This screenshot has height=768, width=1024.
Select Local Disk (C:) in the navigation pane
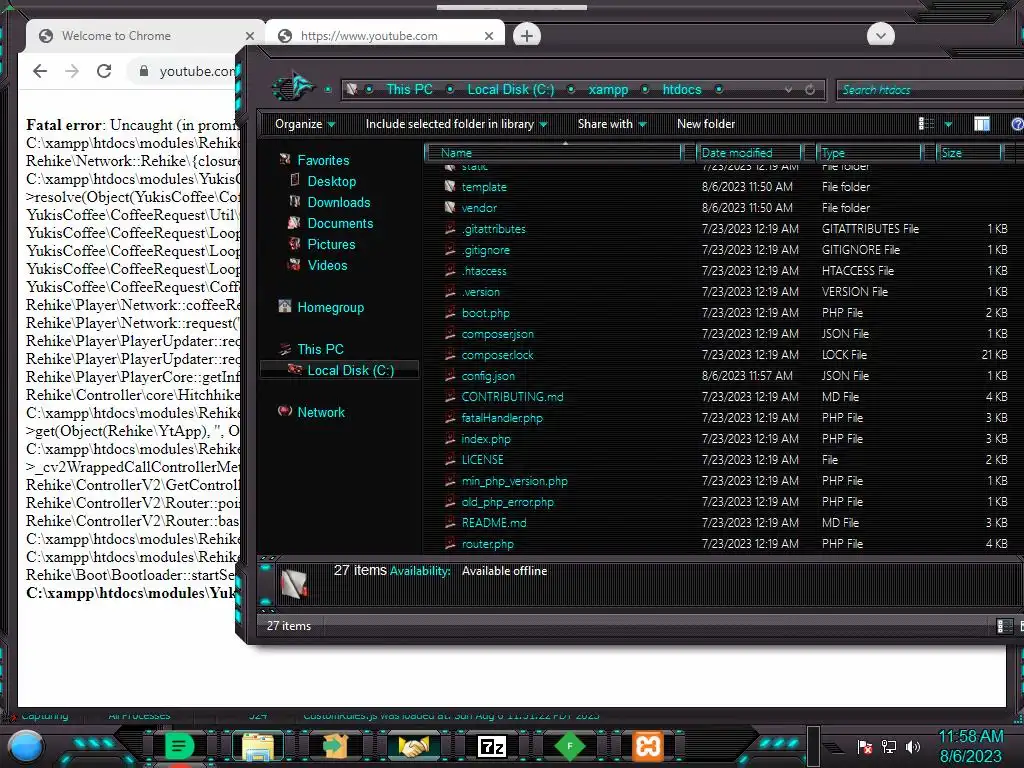click(x=351, y=370)
